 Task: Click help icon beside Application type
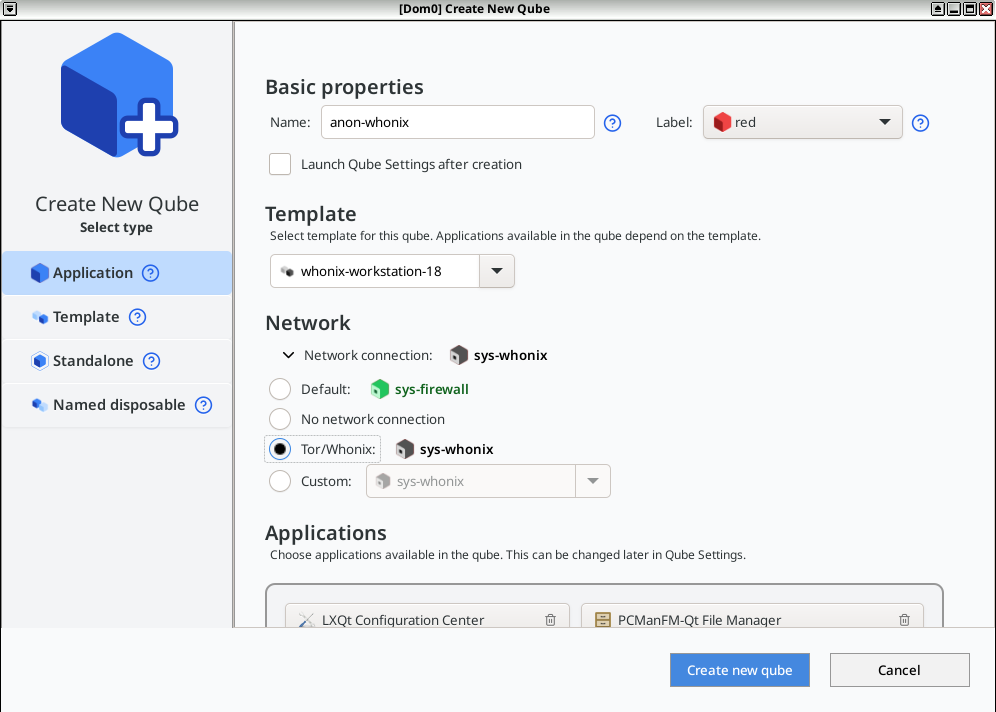[150, 273]
